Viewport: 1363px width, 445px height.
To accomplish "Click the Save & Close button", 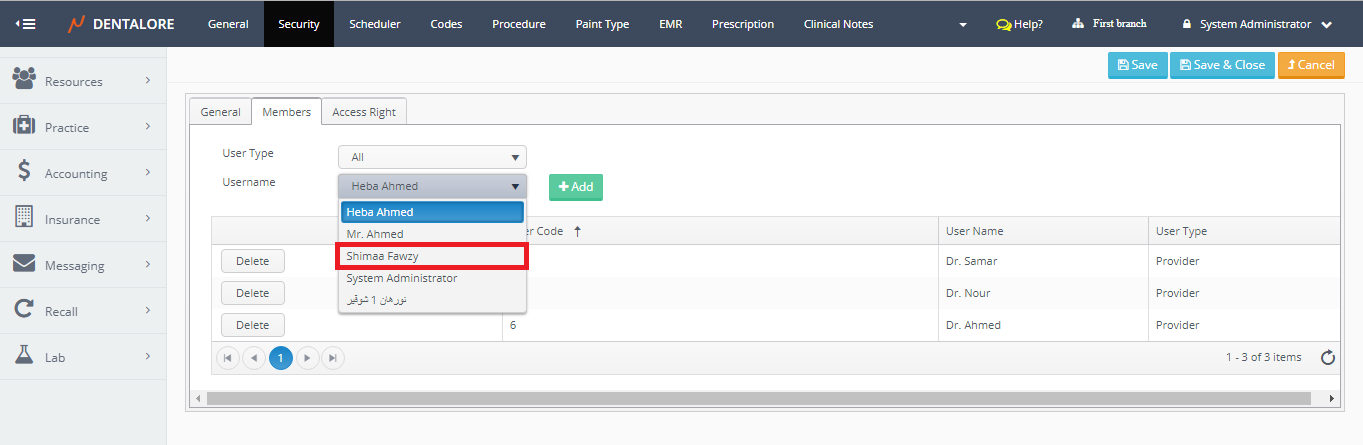I will [1222, 65].
